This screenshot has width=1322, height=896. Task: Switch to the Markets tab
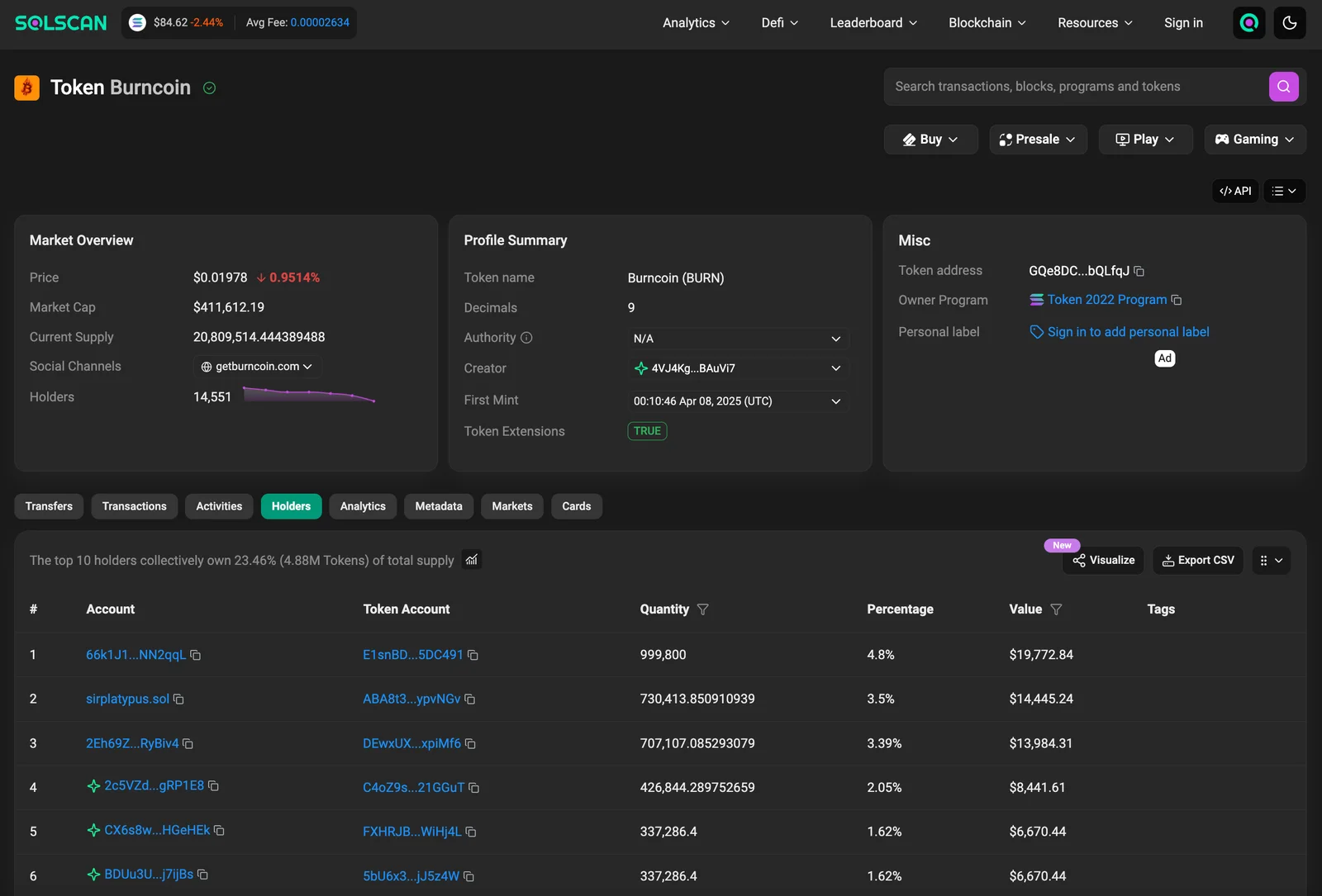[511, 506]
